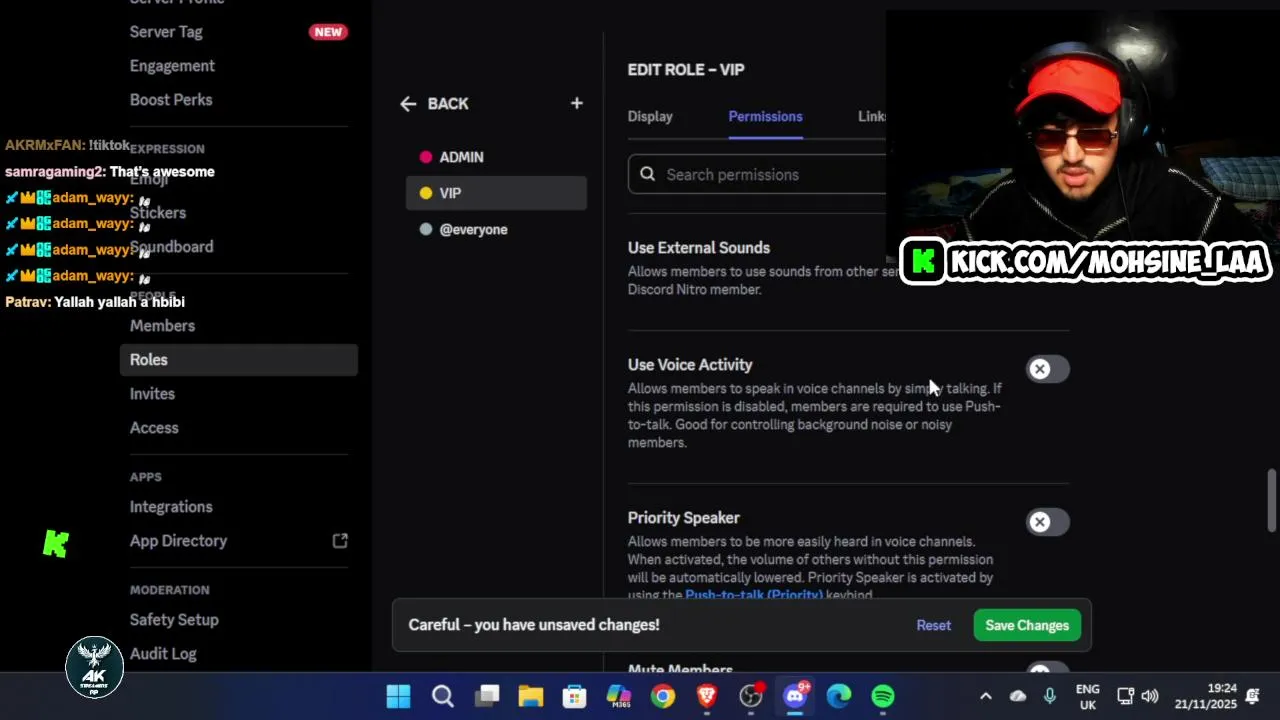Click the volume speaker tray icon
The height and width of the screenshot is (720, 1280).
(x=1150, y=696)
